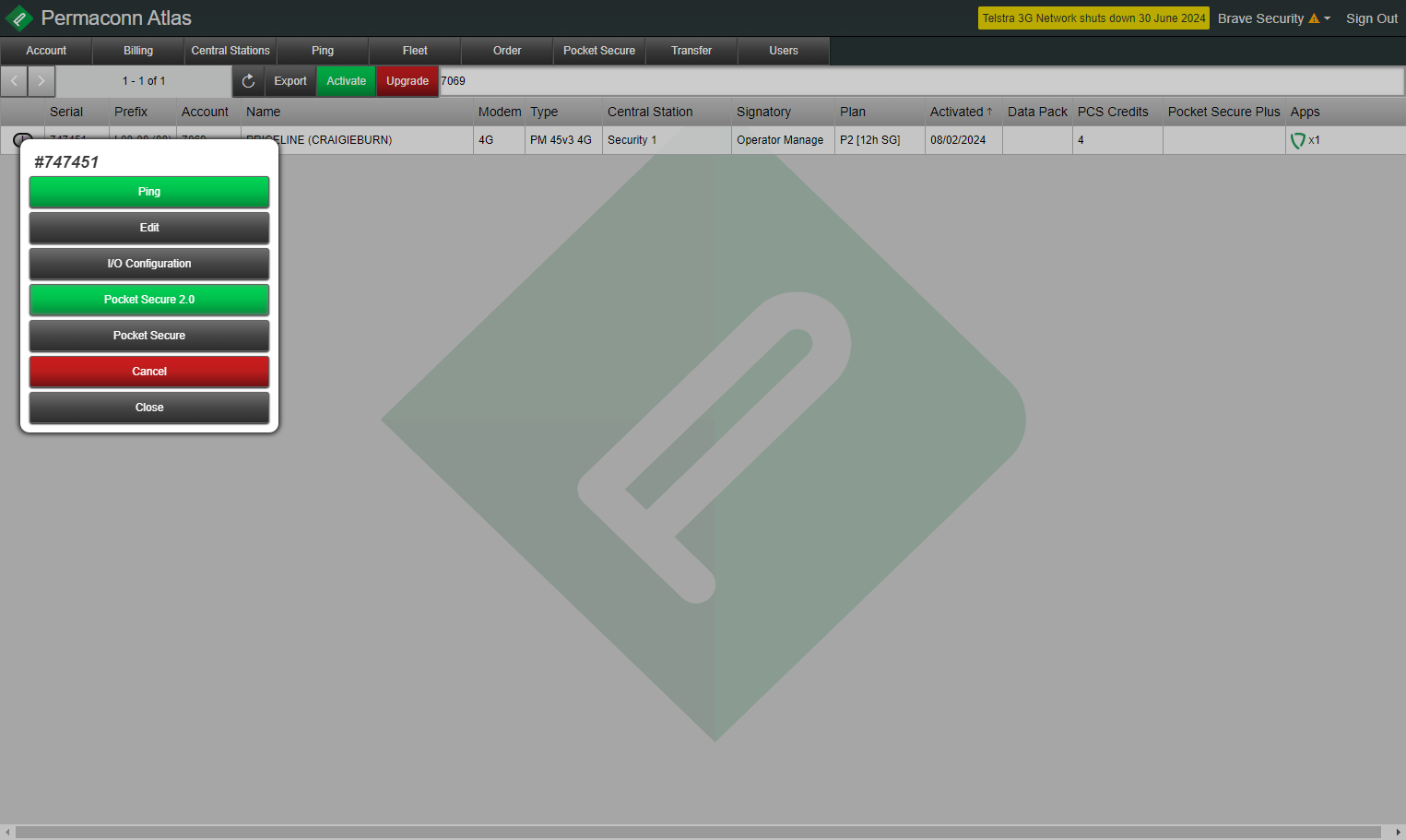This screenshot has height=840, width=1406.
Task: Click the row action icon for serial 747451
Action: [22, 139]
